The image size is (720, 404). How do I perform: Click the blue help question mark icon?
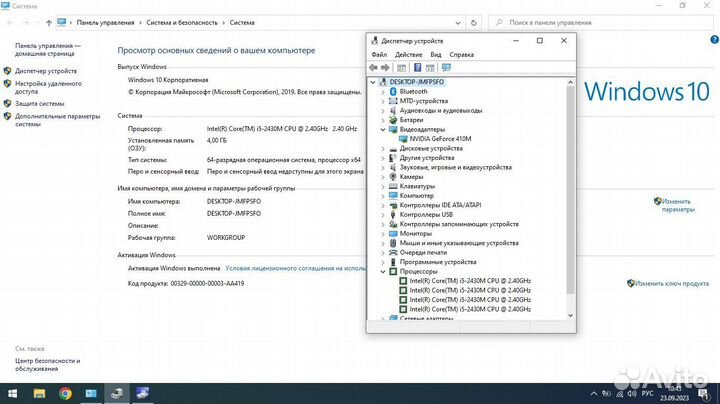[714, 40]
